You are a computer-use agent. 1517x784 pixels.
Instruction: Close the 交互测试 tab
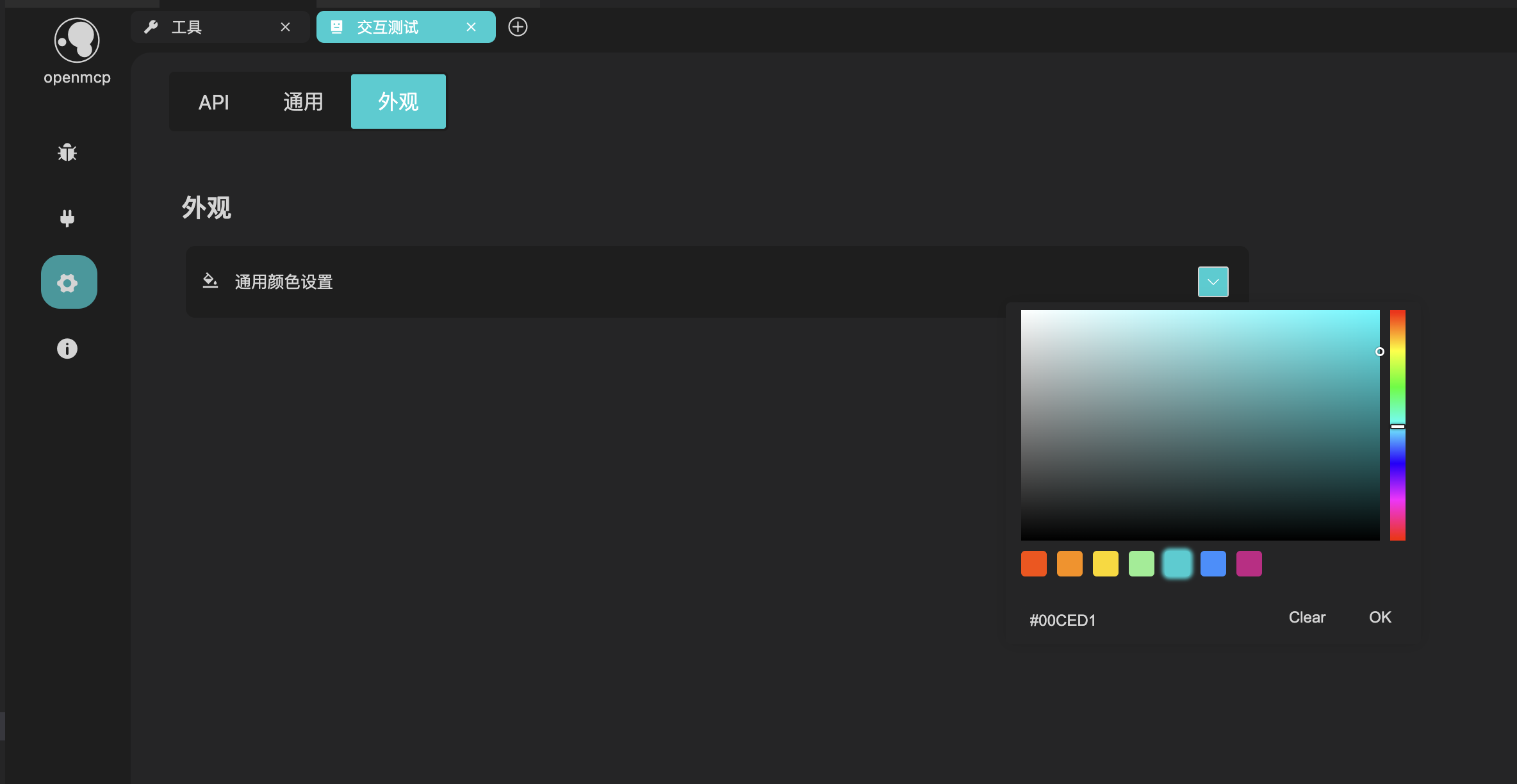(x=471, y=27)
